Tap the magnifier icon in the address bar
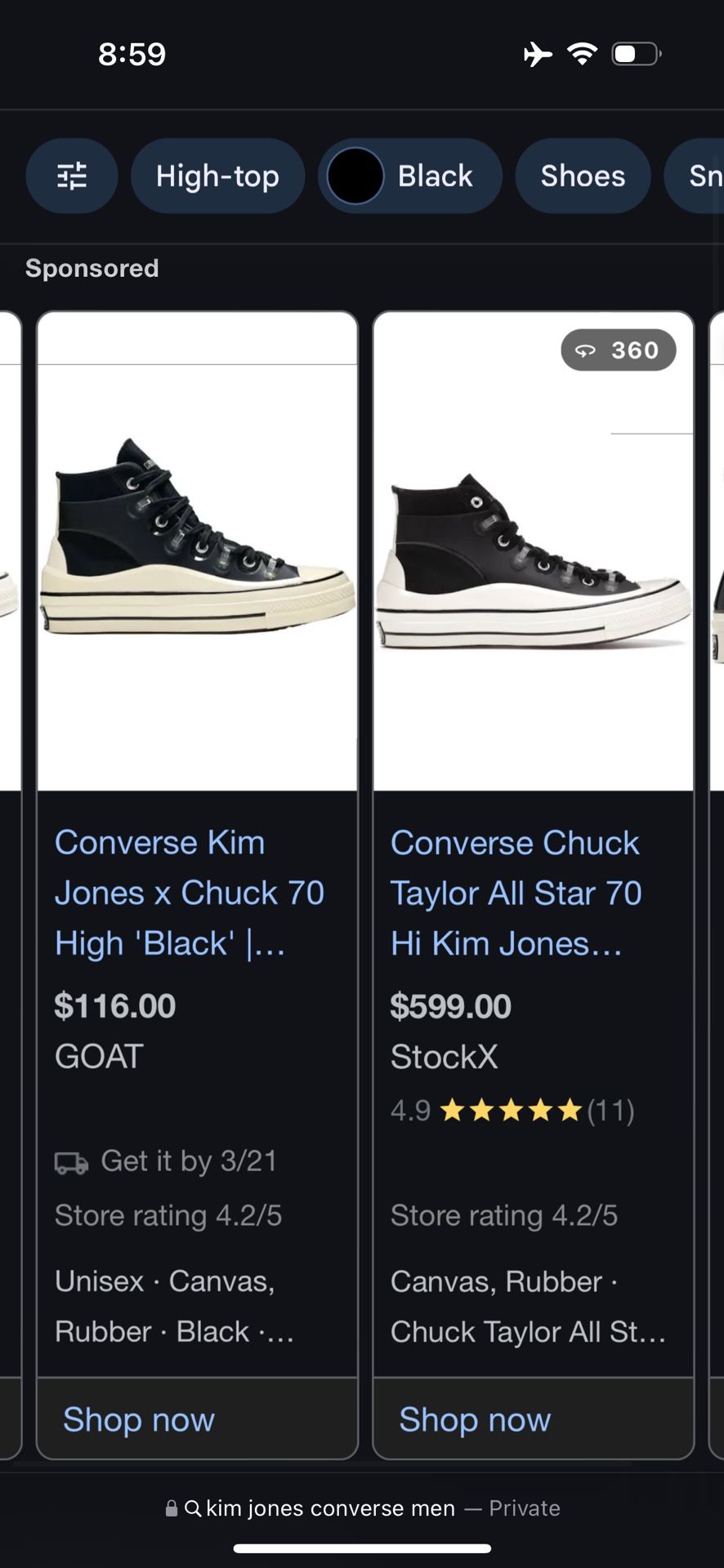Viewport: 724px width, 1568px height. coord(194,1508)
